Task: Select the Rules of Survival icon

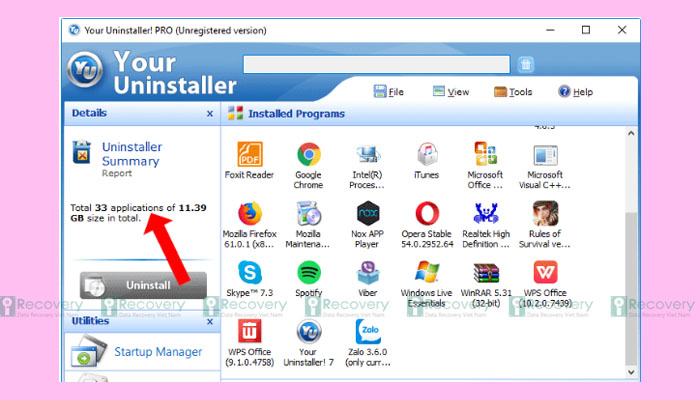Action: click(x=545, y=213)
